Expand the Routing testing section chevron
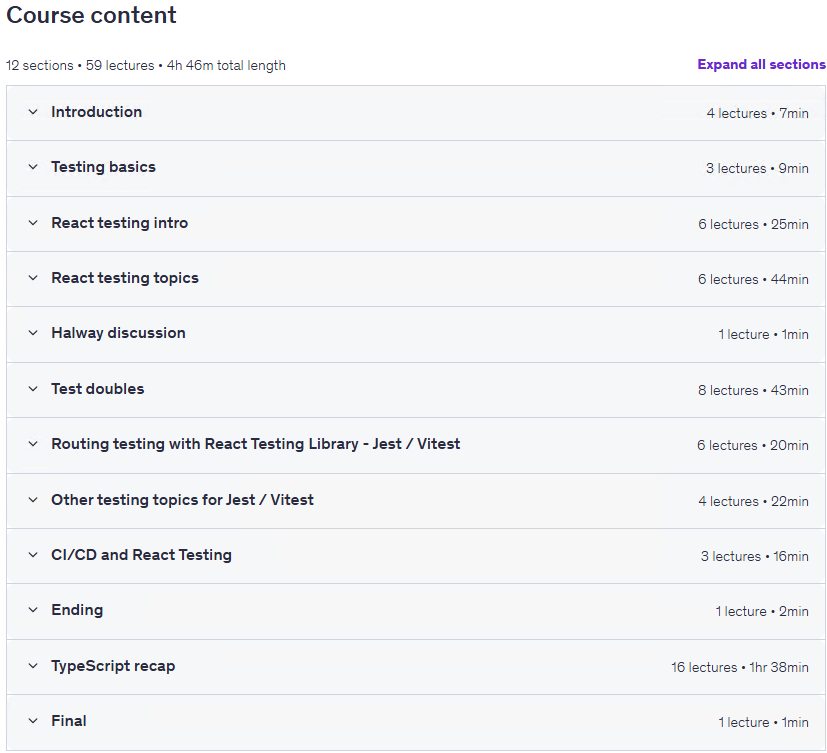 tap(33, 444)
